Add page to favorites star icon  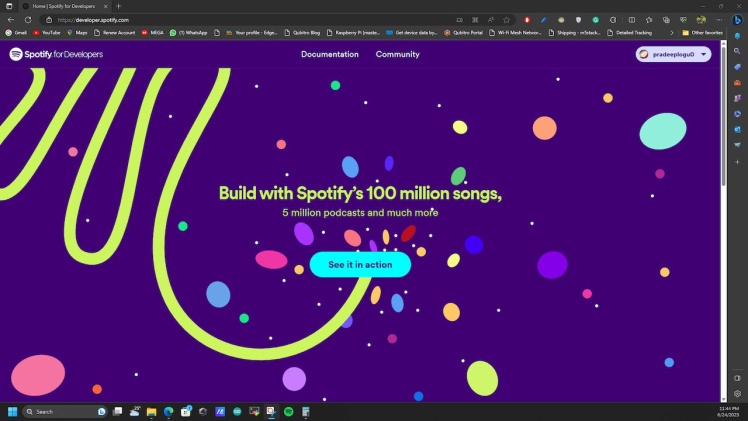coord(506,20)
